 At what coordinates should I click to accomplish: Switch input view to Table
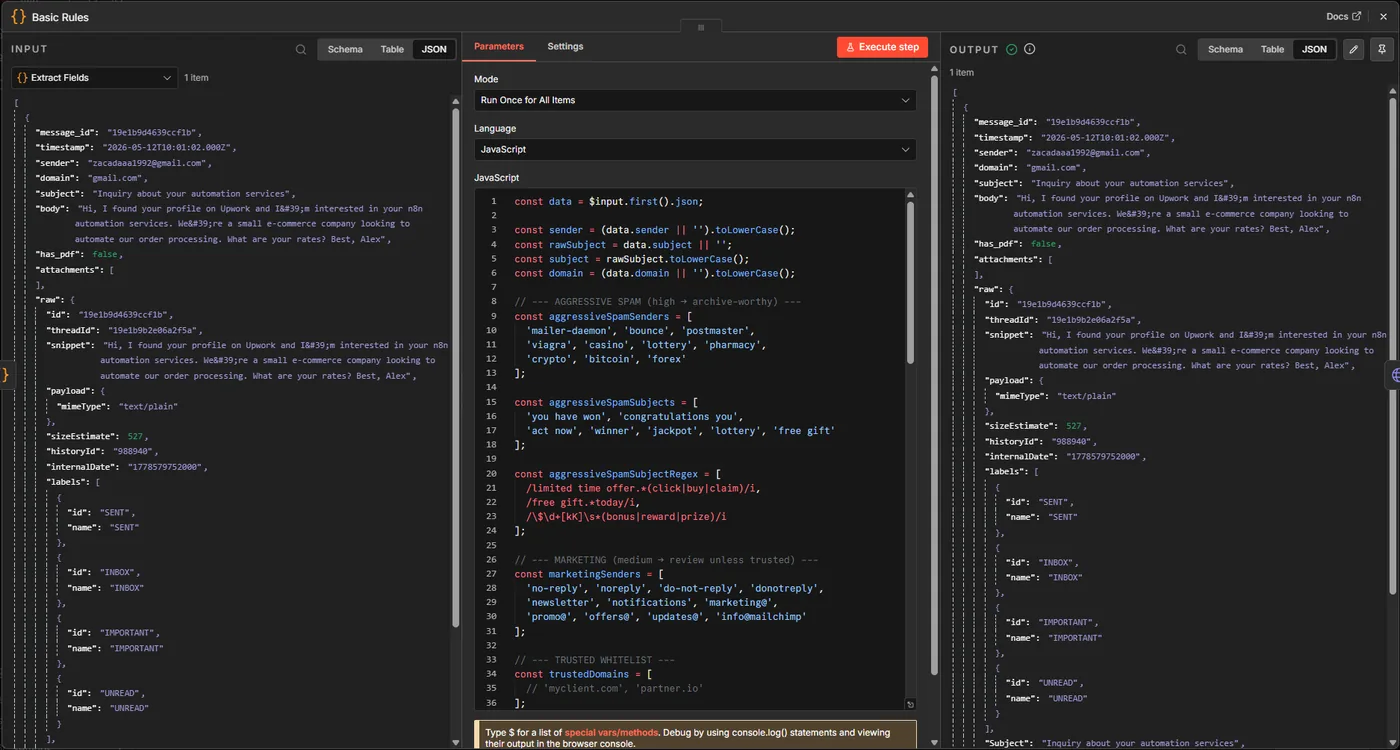392,49
